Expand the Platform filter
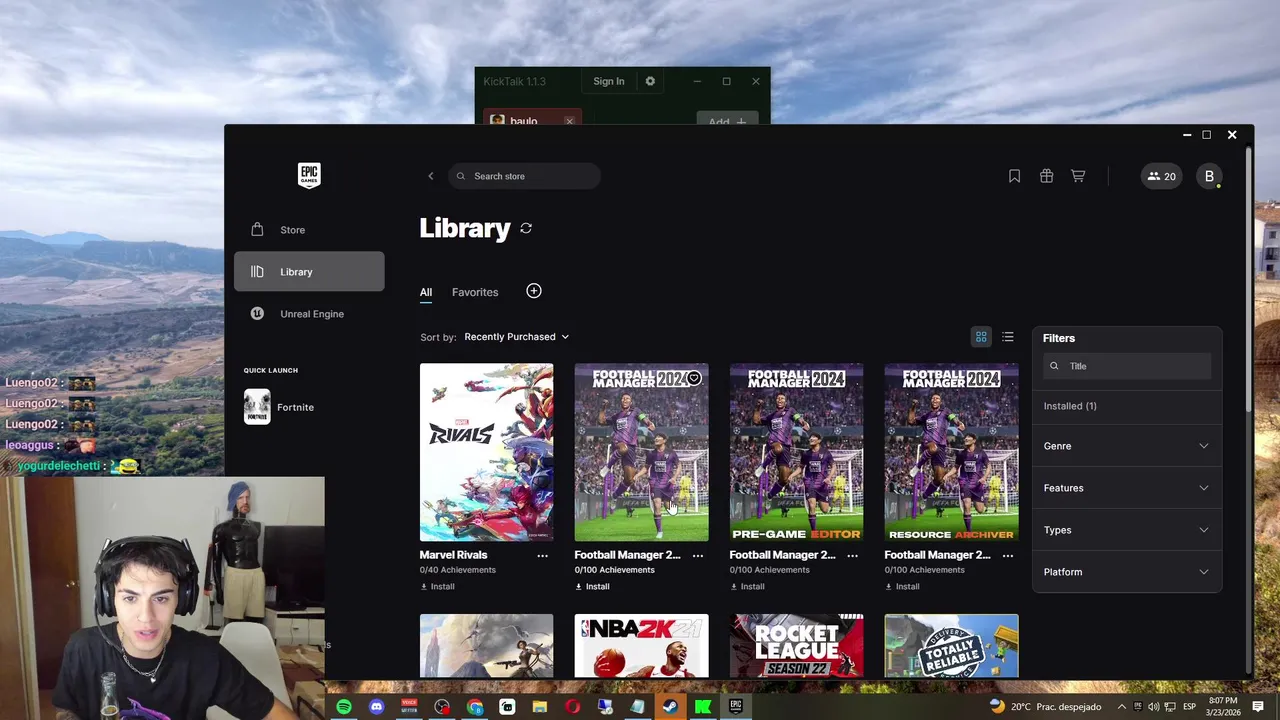Viewport: 1280px width, 720px height. point(1126,572)
